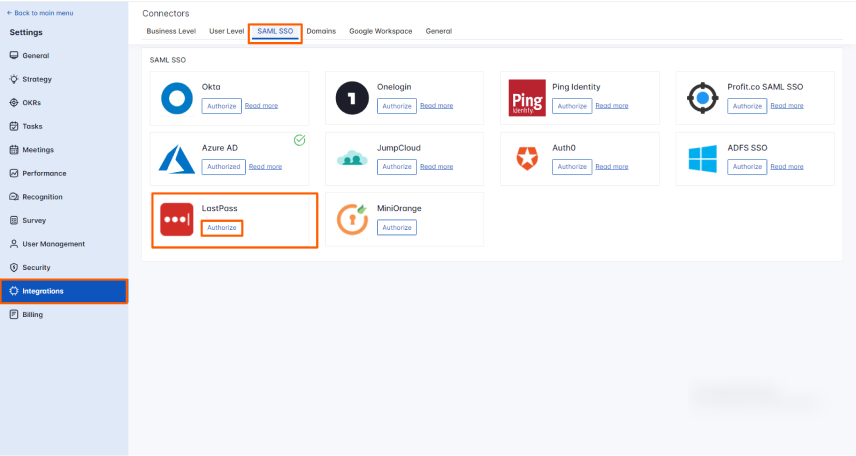Click the JumpCloud logo

(352, 158)
